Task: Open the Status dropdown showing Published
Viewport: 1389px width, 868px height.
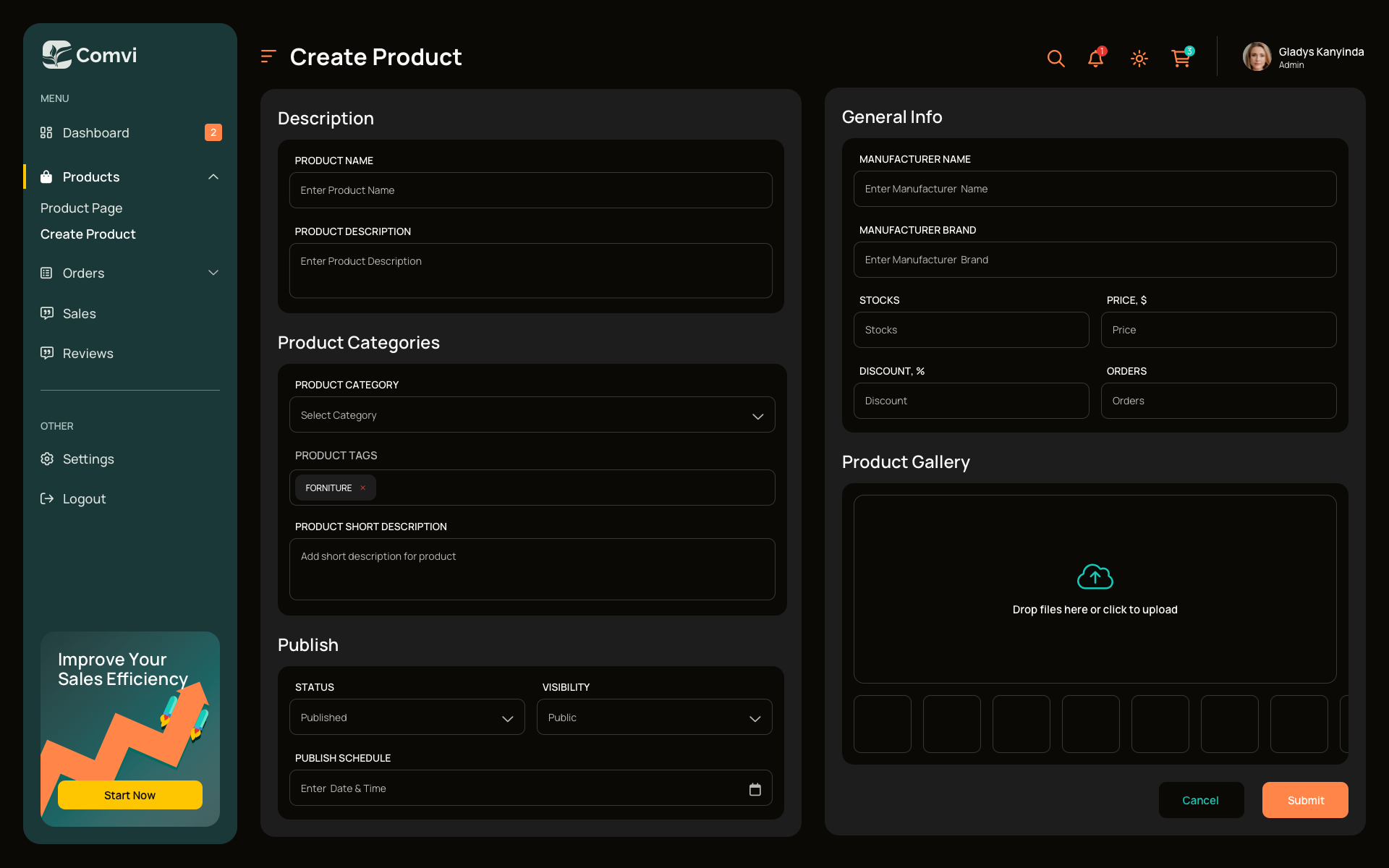Action: click(x=407, y=717)
